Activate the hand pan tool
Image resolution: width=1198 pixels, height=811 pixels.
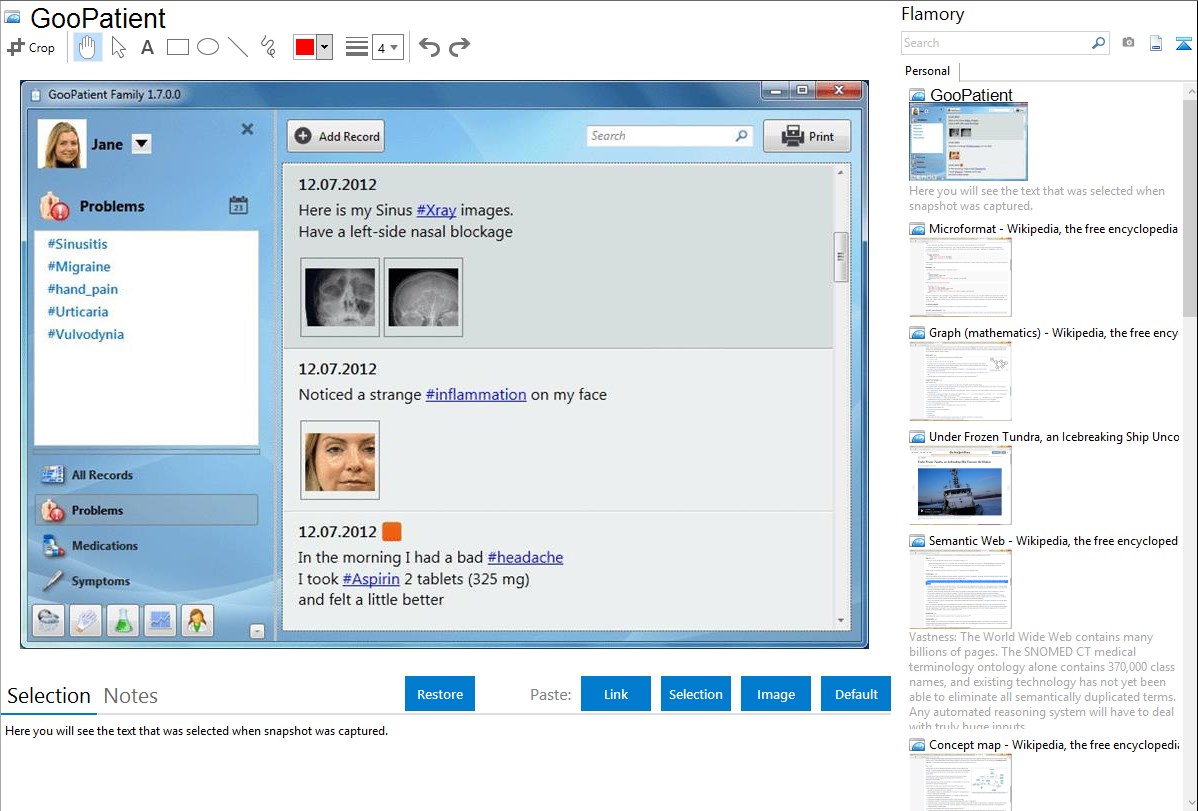[x=87, y=47]
